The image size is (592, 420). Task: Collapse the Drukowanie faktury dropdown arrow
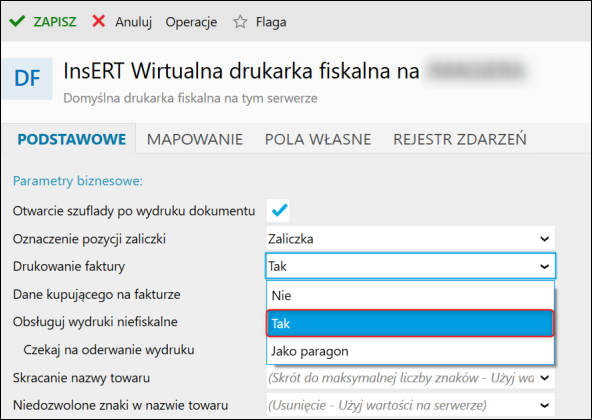point(544,267)
